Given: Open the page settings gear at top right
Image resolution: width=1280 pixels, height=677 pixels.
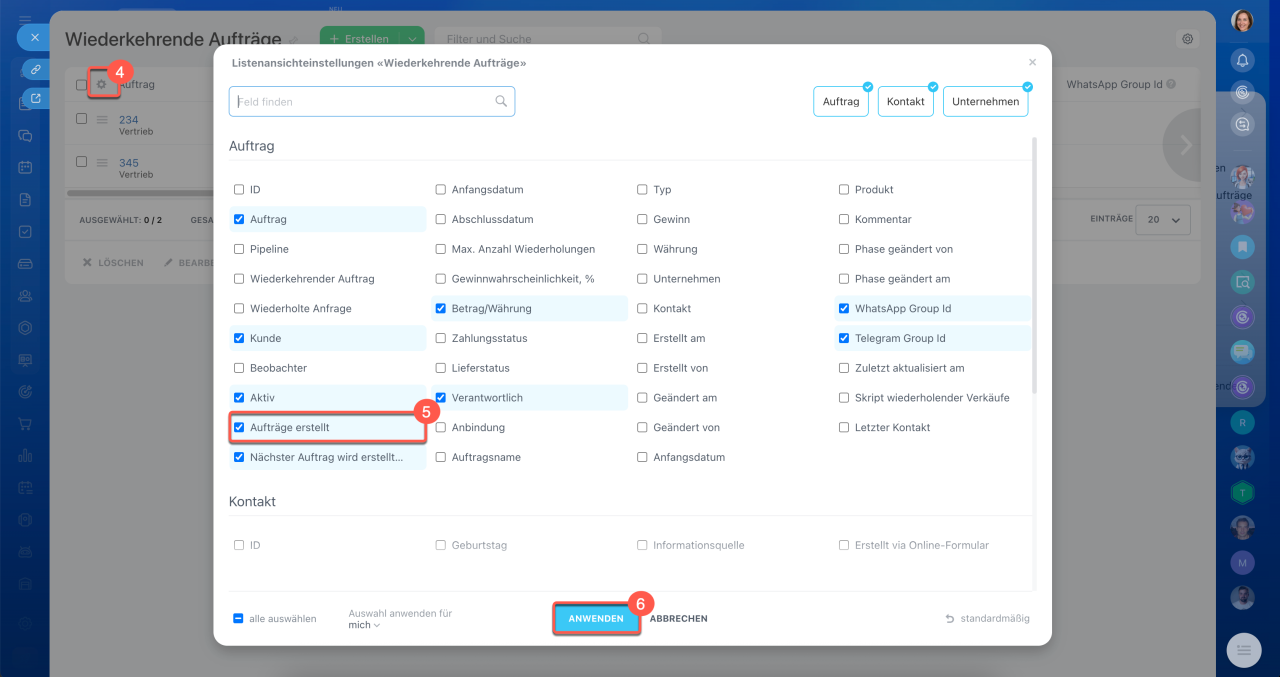Looking at the screenshot, I should coord(1188,39).
